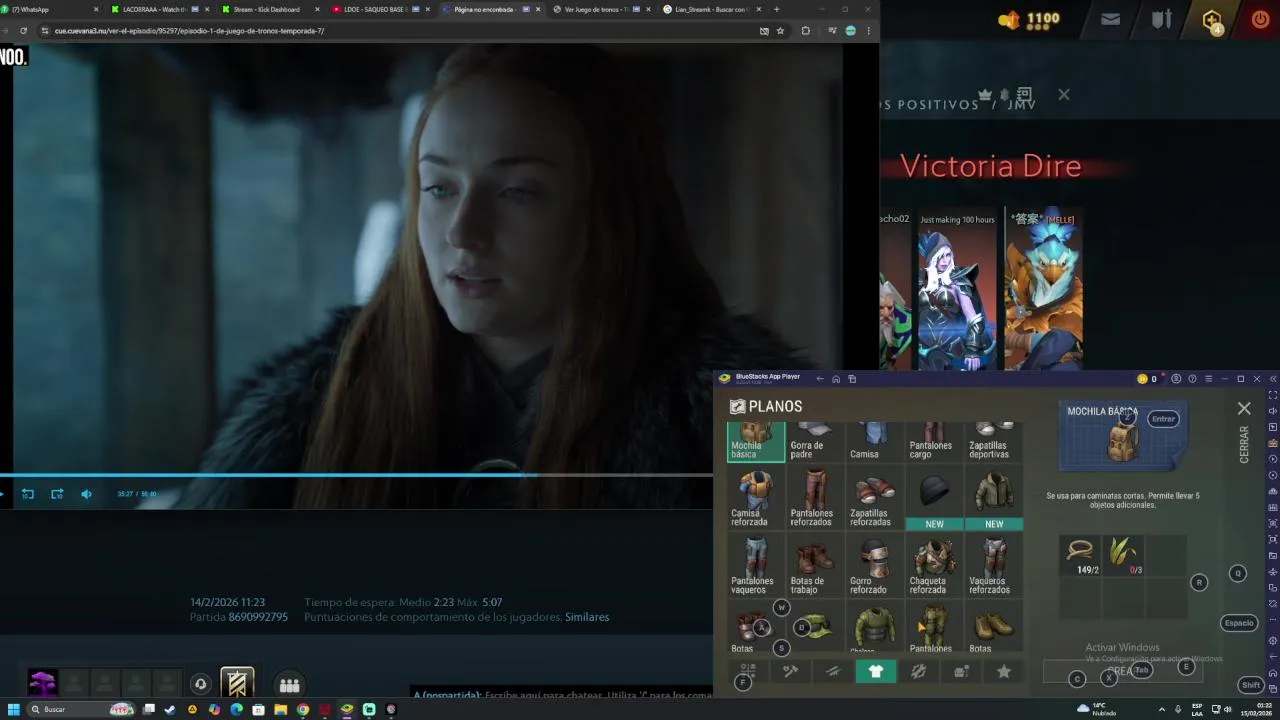Select the Zapatillas reforzadas blueprint

pos(874,498)
